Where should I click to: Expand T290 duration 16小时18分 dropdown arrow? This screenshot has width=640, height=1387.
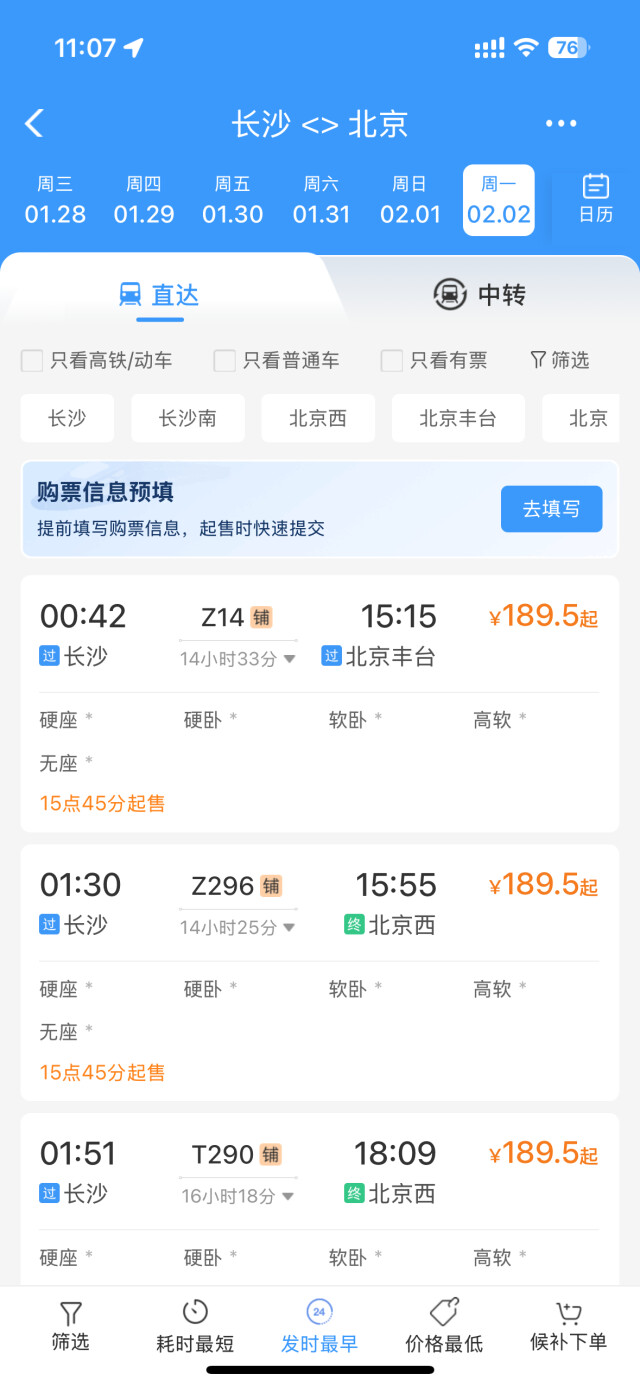click(289, 1196)
